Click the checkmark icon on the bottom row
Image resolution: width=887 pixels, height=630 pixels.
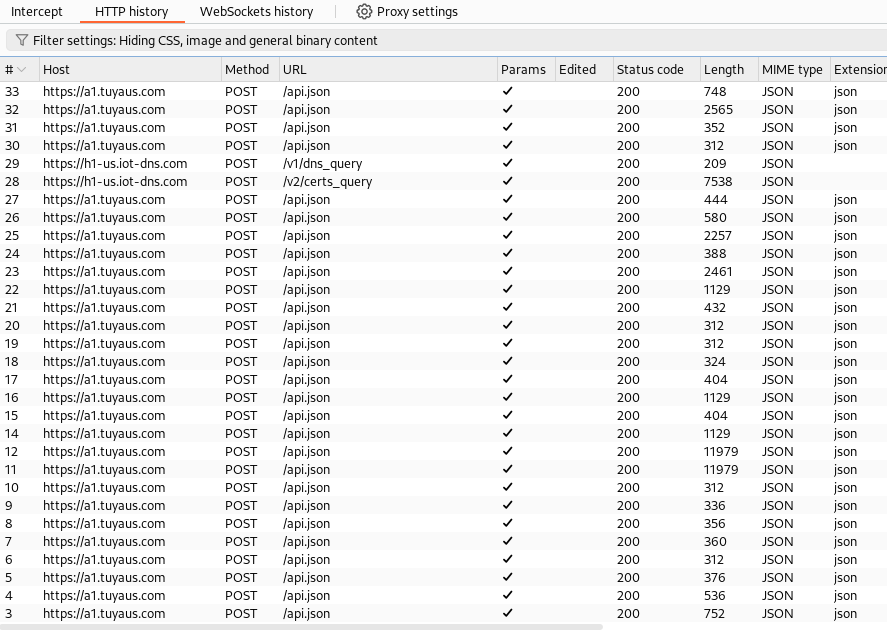507,613
